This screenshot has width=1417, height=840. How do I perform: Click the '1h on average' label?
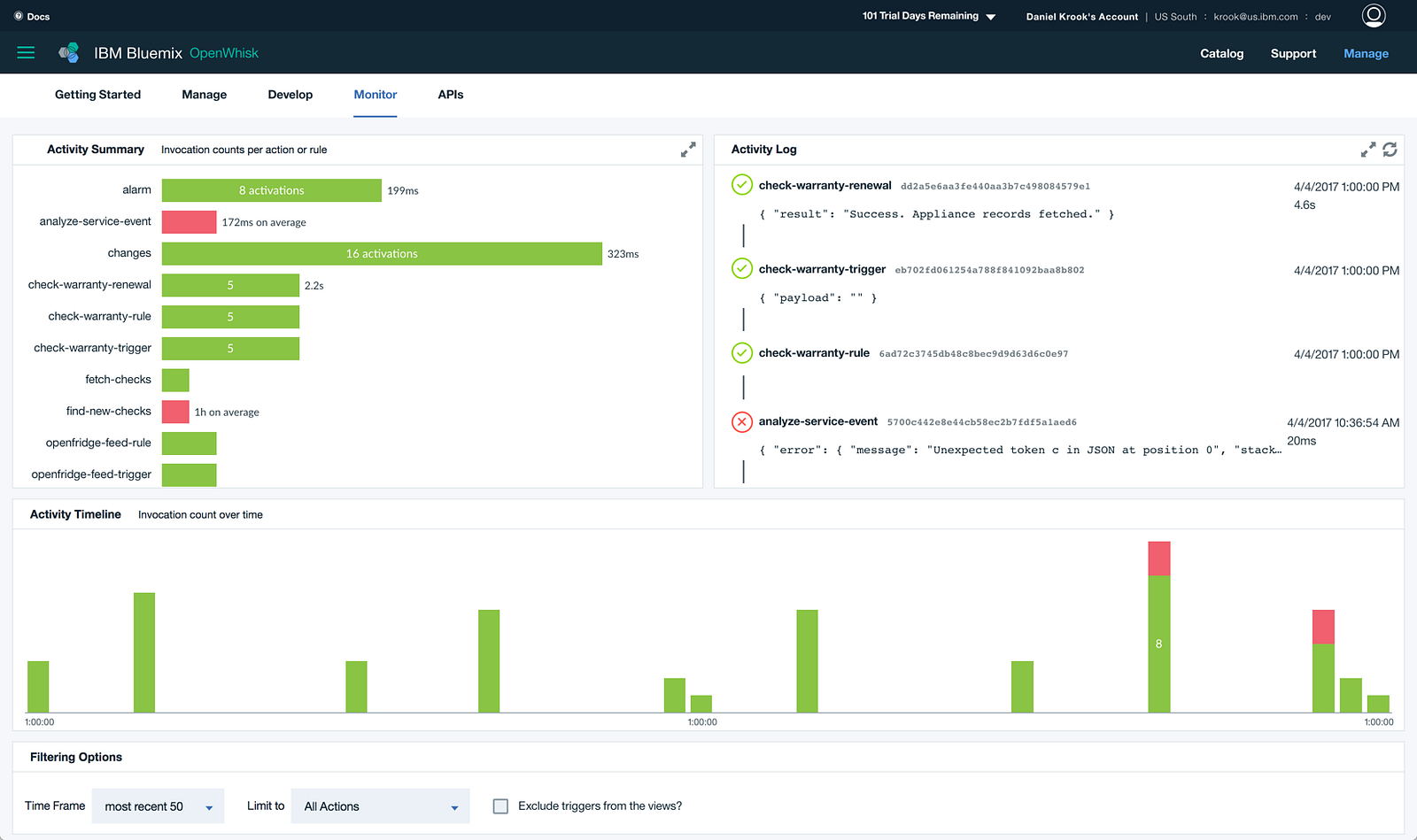click(227, 412)
